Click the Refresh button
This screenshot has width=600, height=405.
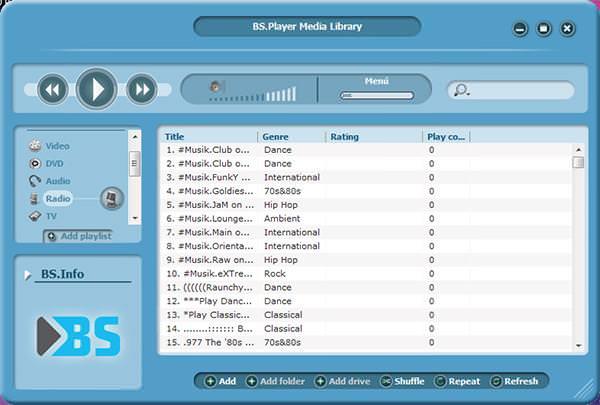[515, 381]
